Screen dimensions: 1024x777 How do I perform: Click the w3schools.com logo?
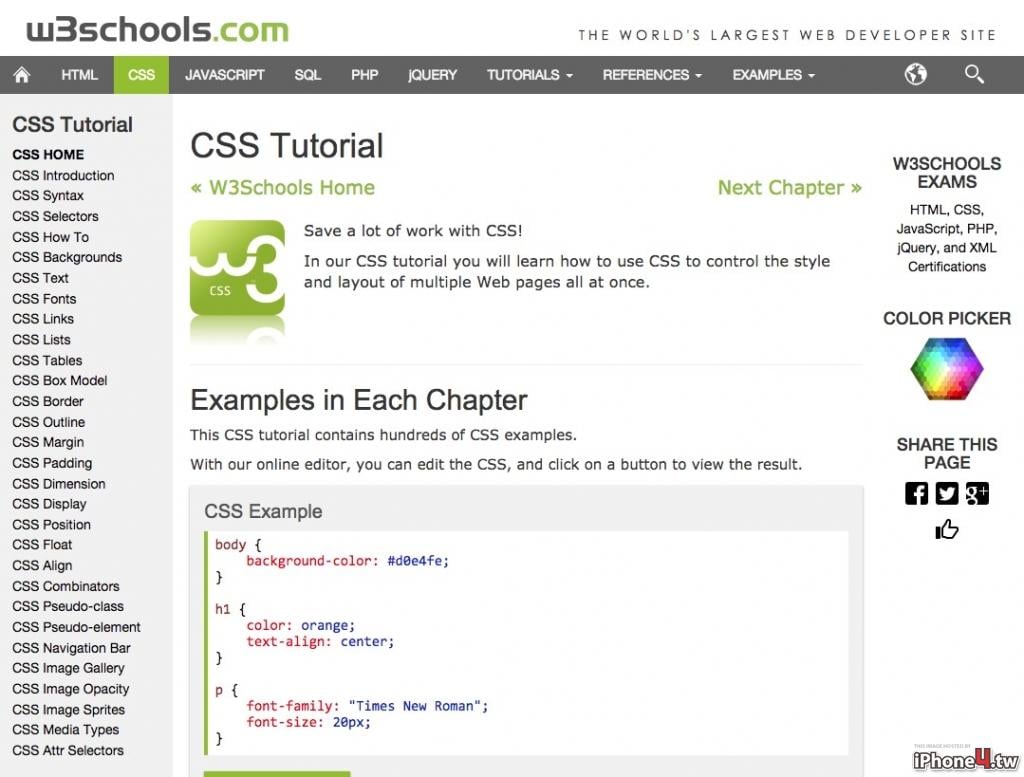157,30
